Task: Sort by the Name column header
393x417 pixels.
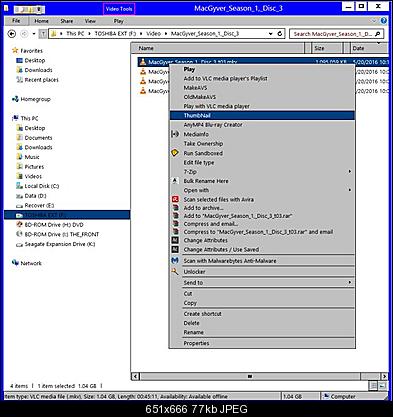Action: pyautogui.click(x=218, y=48)
